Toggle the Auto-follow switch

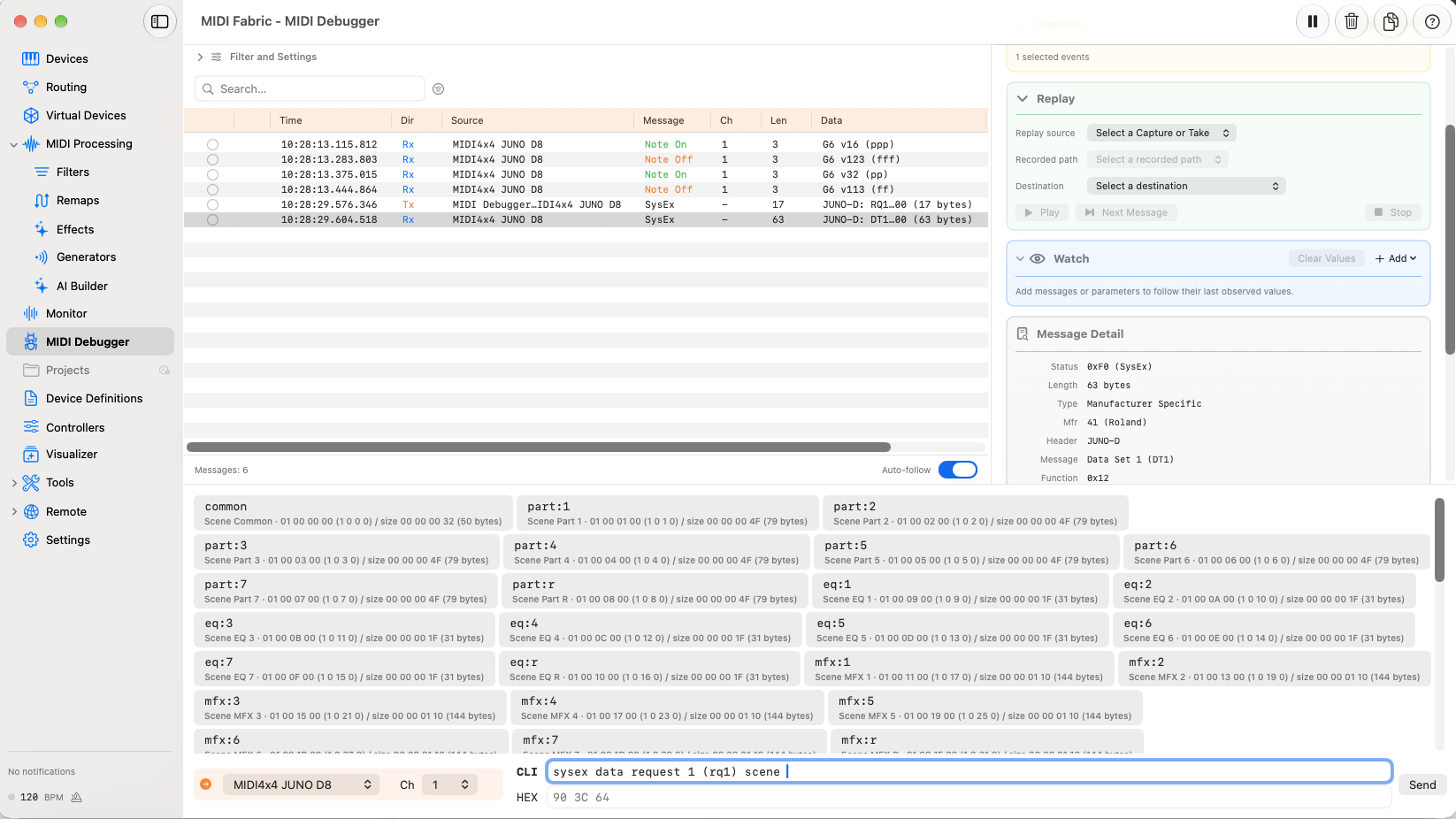(x=958, y=470)
